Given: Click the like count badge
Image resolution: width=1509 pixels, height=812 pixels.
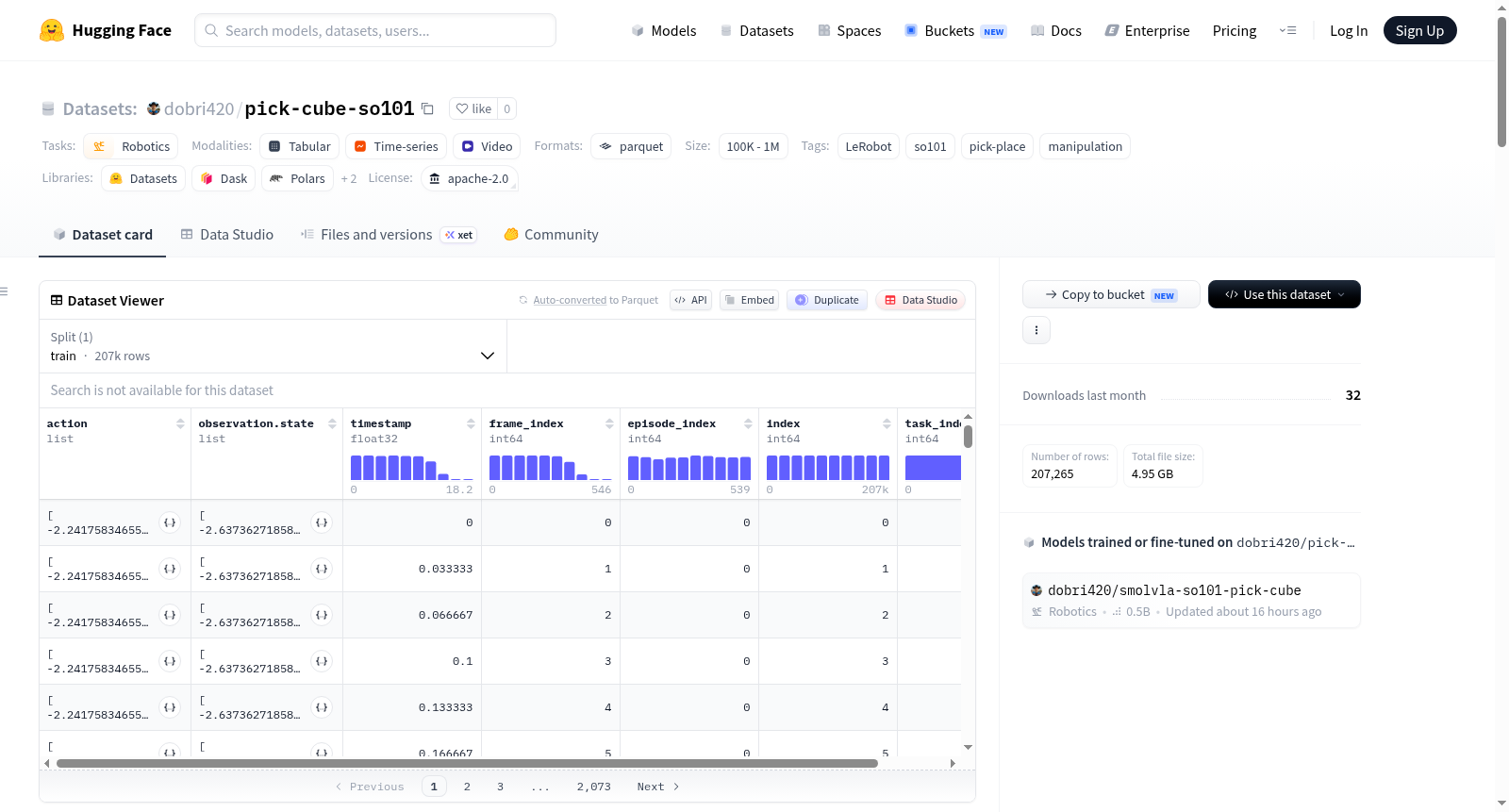Looking at the screenshot, I should 507,108.
